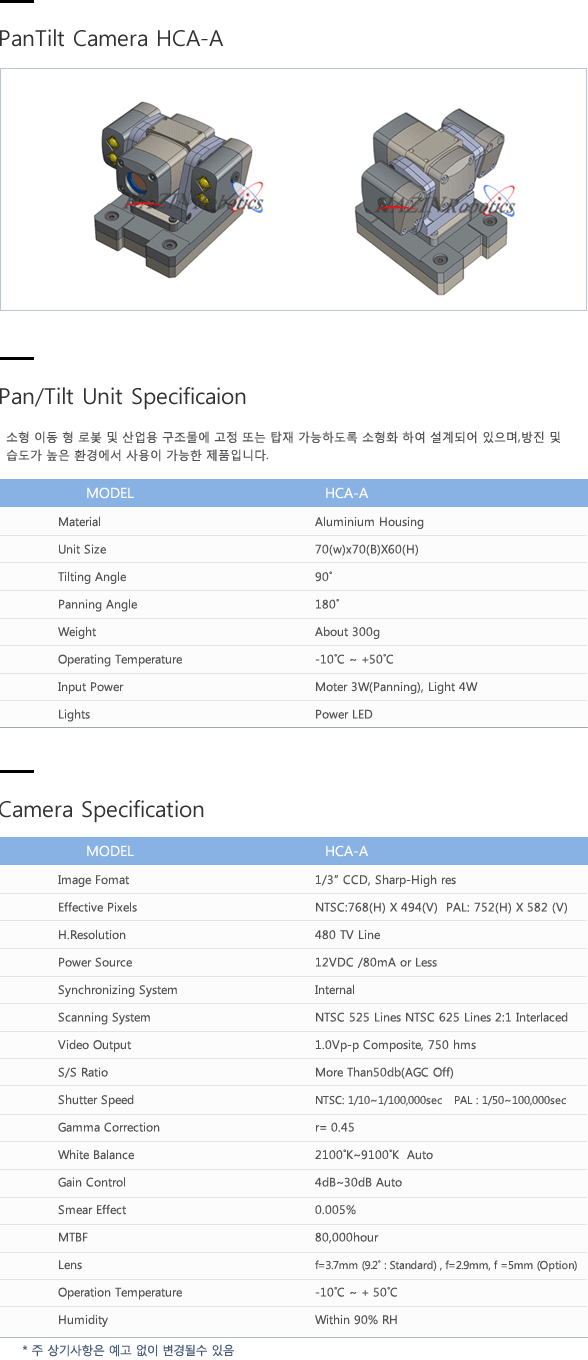Screen dimensions: 588x1360
Task: Click the About 300g weight value
Action: pos(347,632)
